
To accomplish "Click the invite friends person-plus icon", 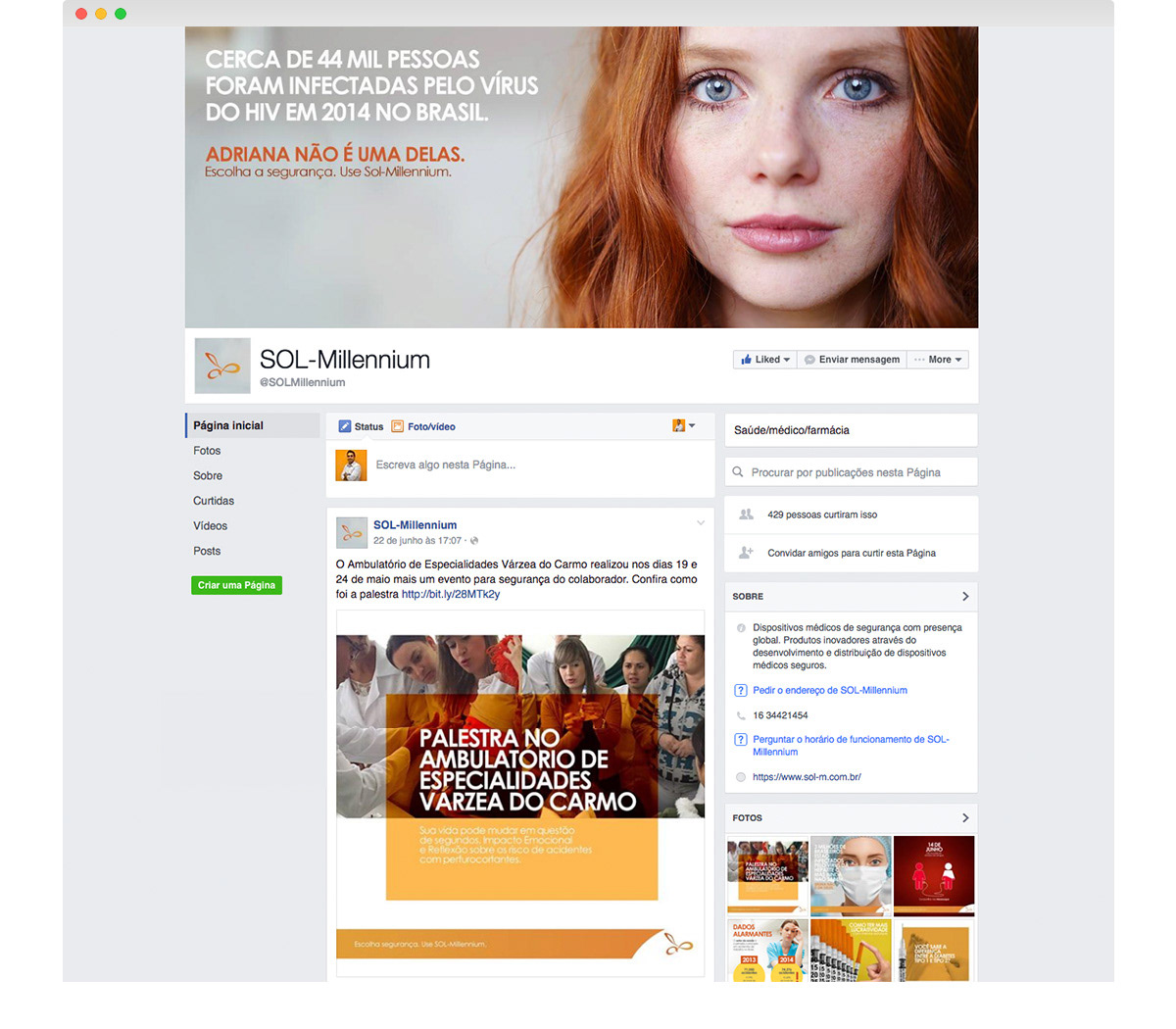I will pos(746,553).
